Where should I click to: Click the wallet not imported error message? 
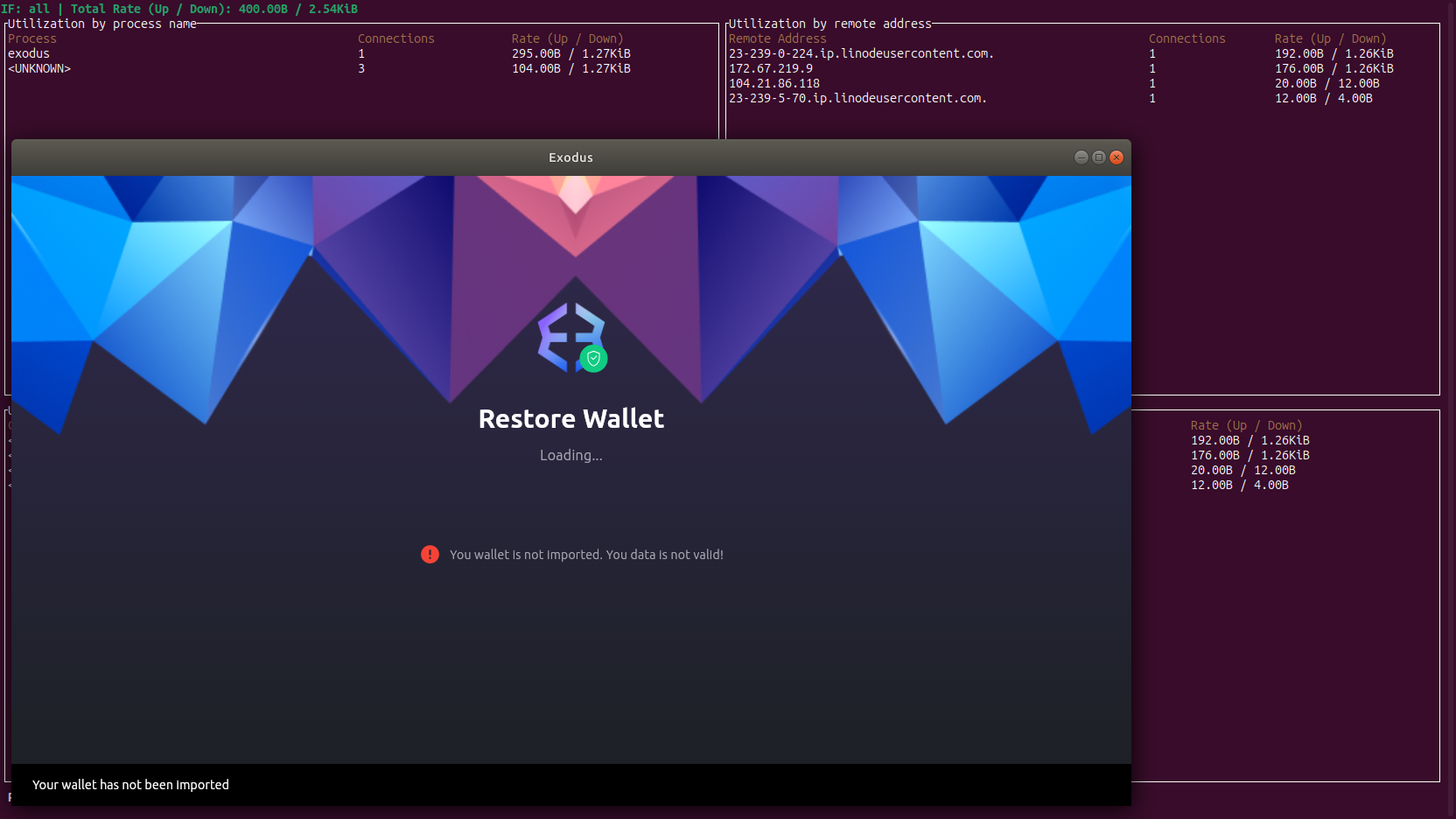click(x=586, y=555)
